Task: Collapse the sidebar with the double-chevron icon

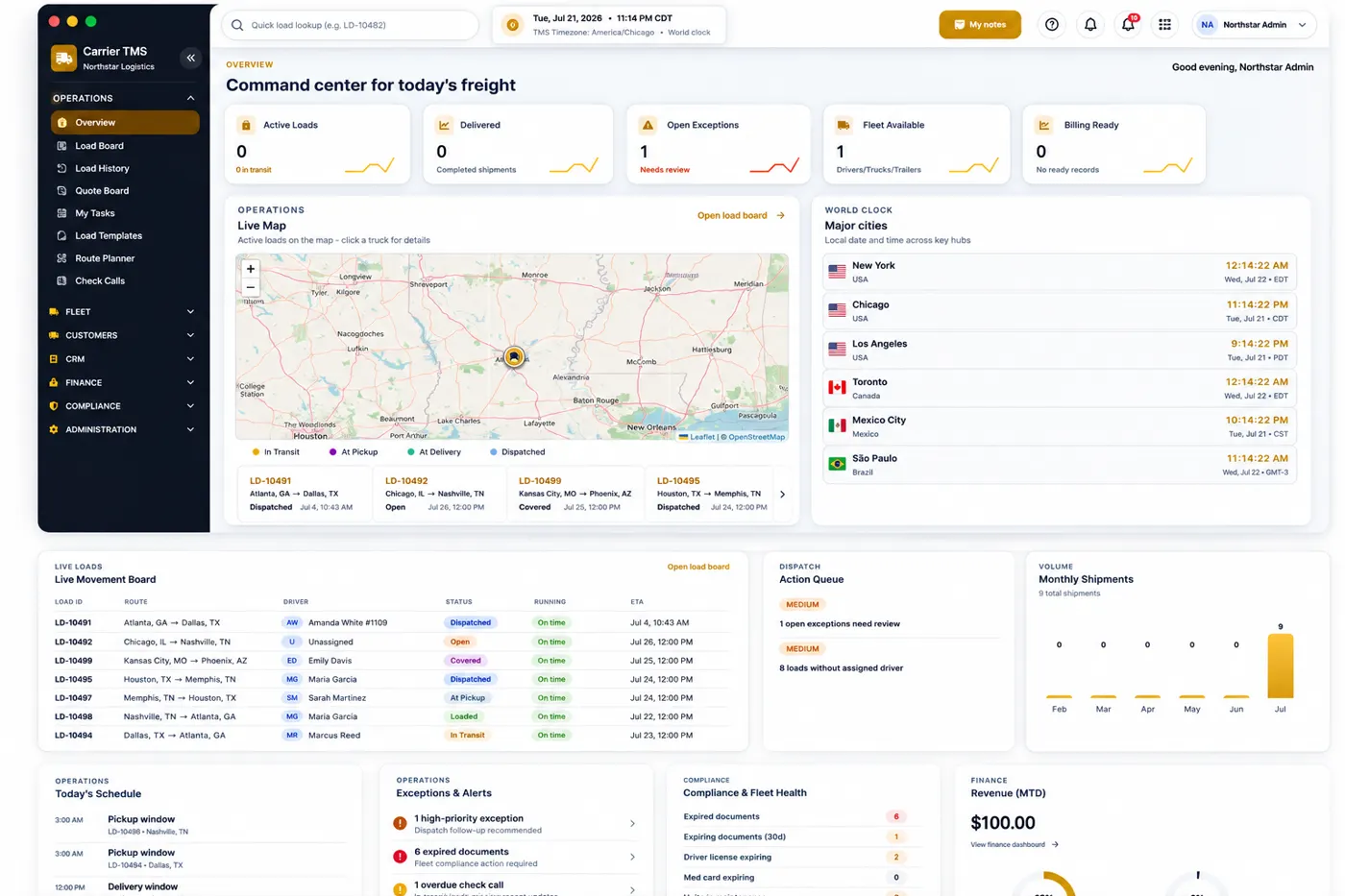Action: point(190,58)
